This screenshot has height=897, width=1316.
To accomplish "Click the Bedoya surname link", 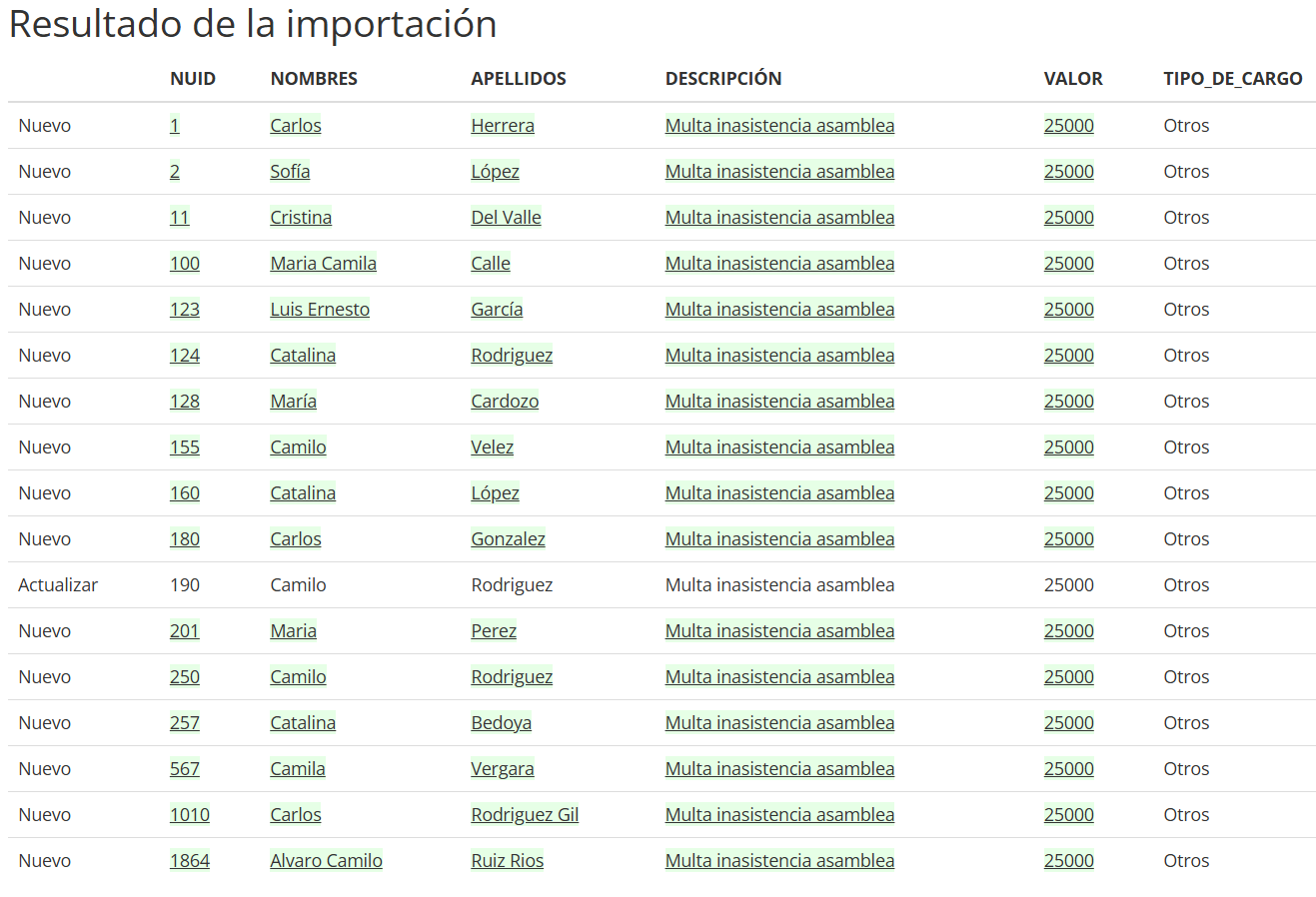I will (x=501, y=723).
